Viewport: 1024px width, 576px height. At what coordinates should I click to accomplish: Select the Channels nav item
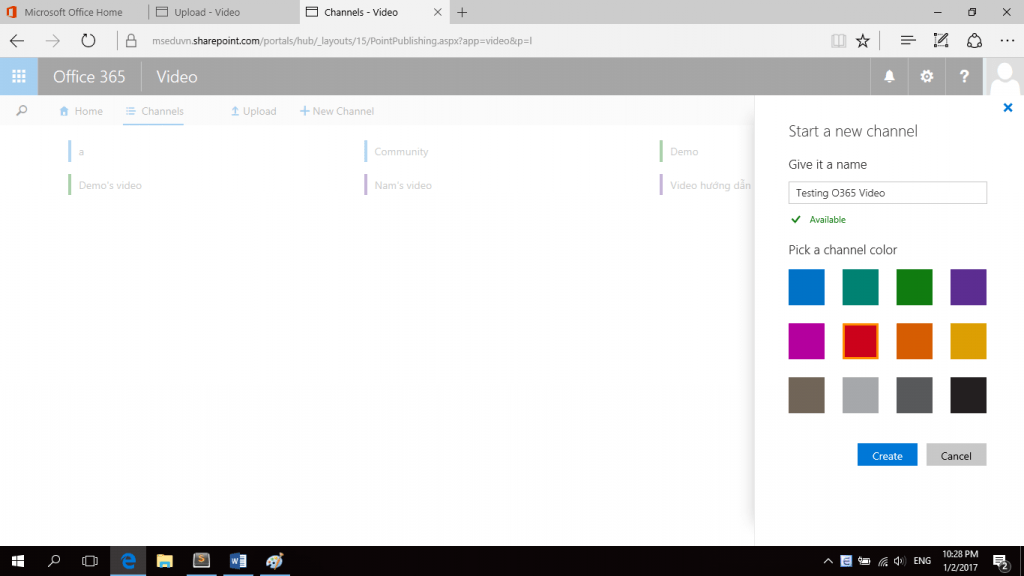pyautogui.click(x=154, y=111)
